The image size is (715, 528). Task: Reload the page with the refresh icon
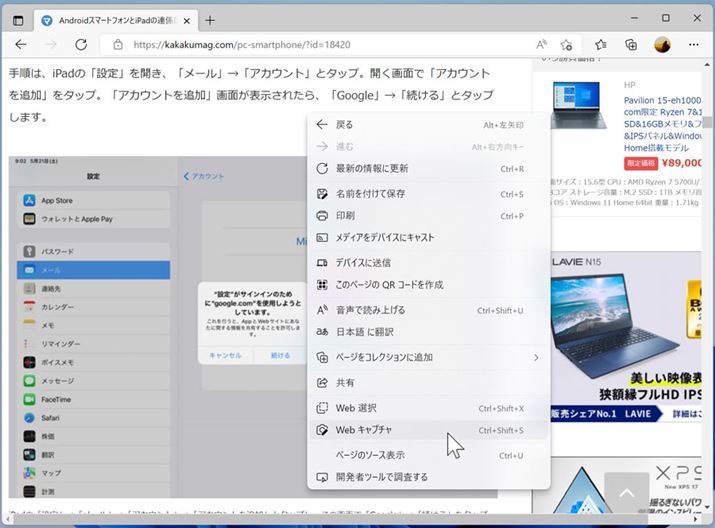(81, 45)
